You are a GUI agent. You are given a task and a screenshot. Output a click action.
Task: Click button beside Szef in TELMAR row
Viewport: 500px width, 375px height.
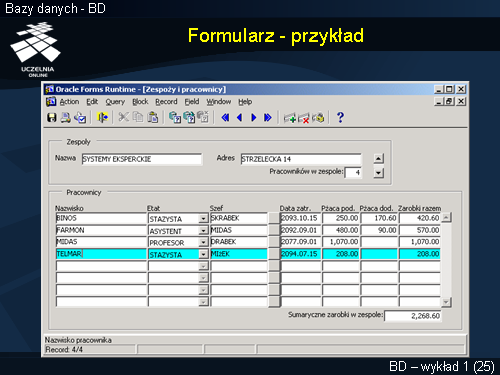point(274,254)
